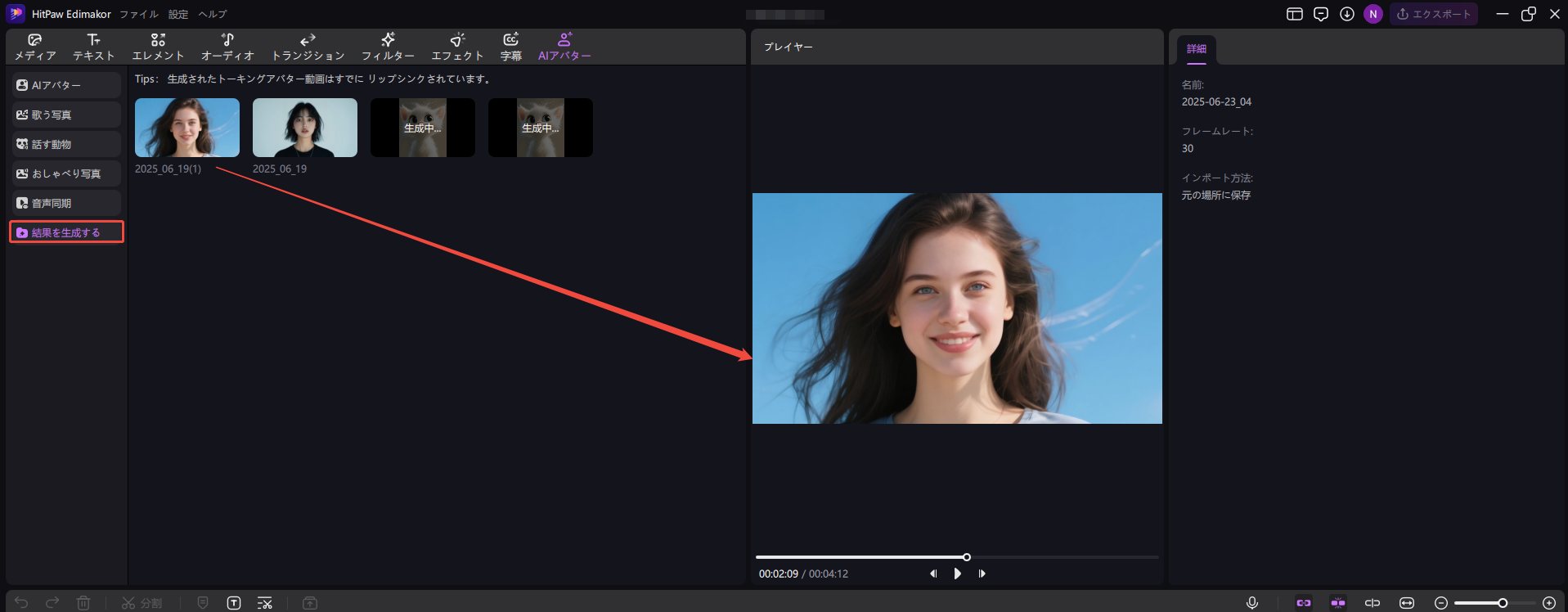The image size is (1568, 612).
Task: Switch to the テキスト text tab
Action: coord(94,47)
